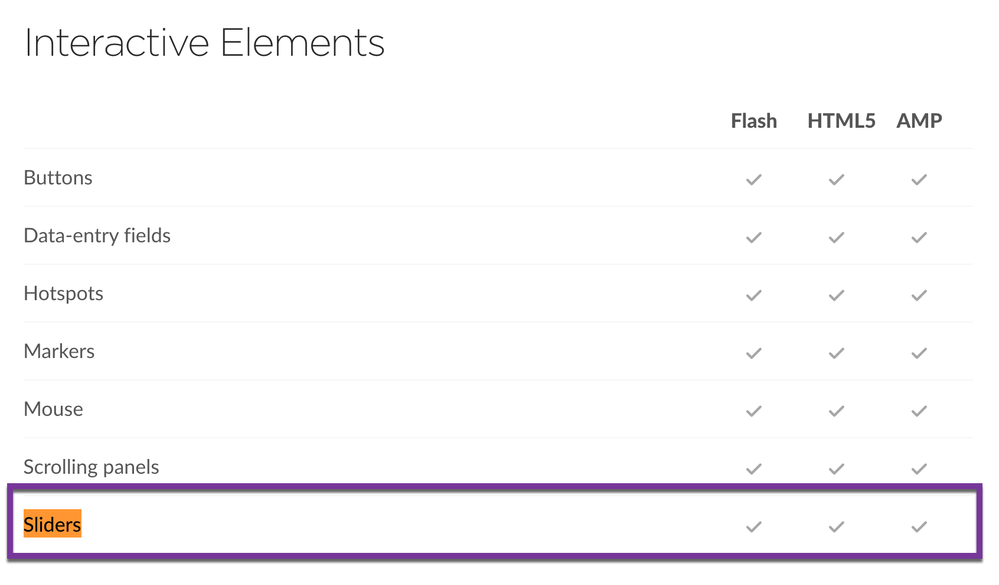Screen dimensions: 999x585
Task: Click the Flash checkmark for Markers
Action: (754, 353)
